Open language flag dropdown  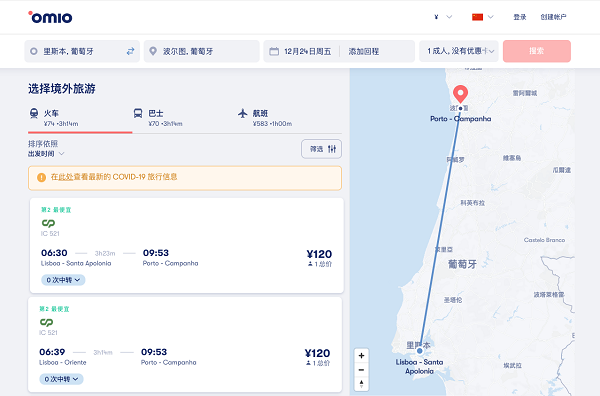coord(483,17)
